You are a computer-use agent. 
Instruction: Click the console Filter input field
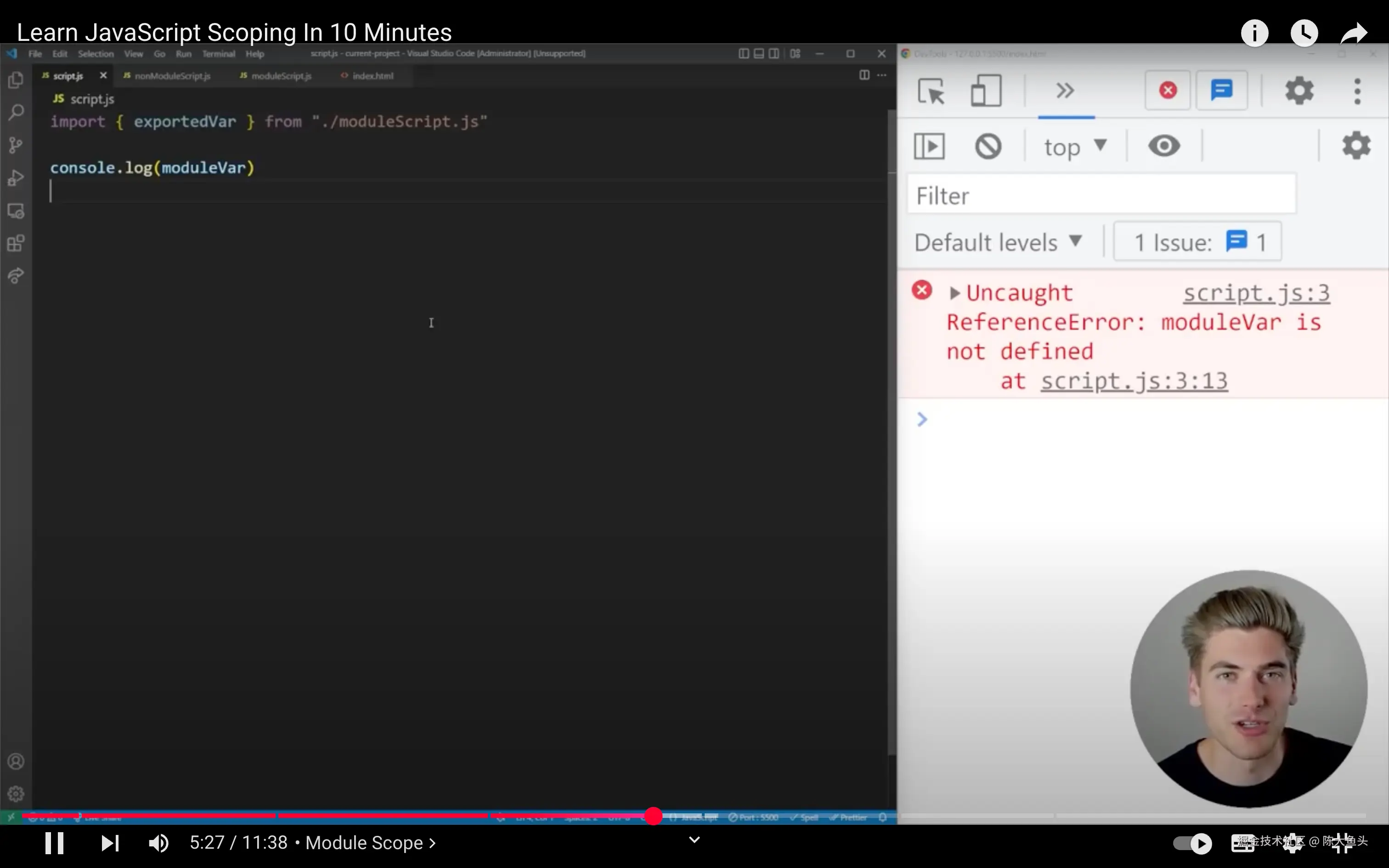1101,196
